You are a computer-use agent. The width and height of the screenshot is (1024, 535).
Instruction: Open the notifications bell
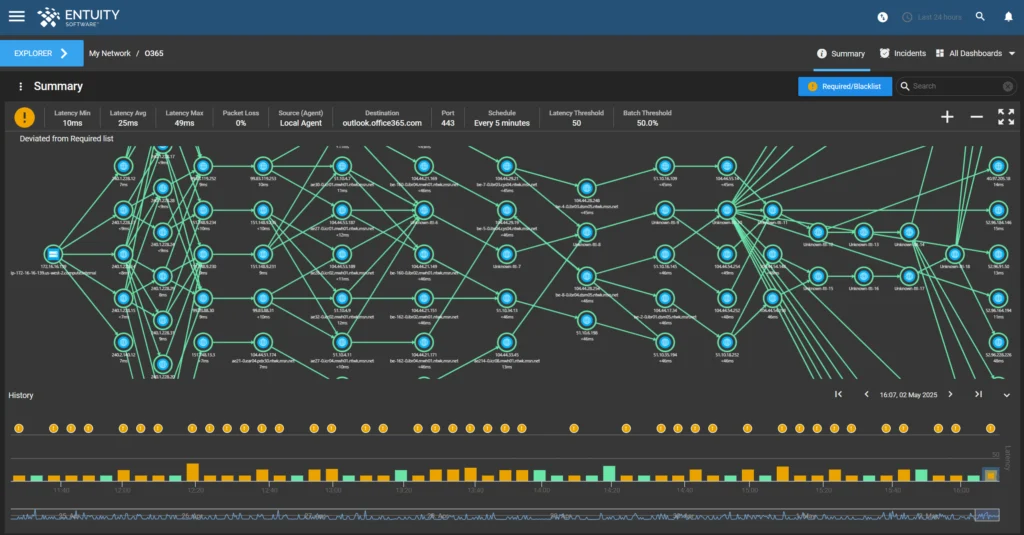click(x=1008, y=17)
